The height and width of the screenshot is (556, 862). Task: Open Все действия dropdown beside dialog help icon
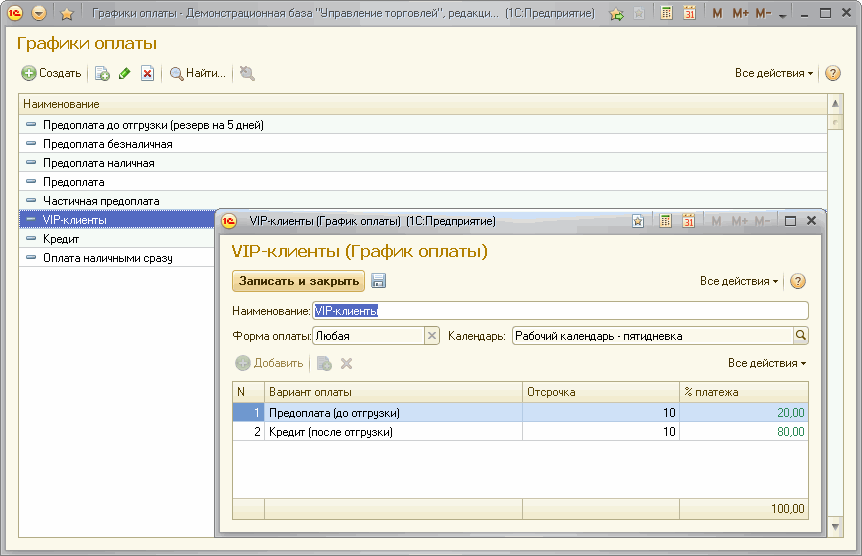point(739,281)
